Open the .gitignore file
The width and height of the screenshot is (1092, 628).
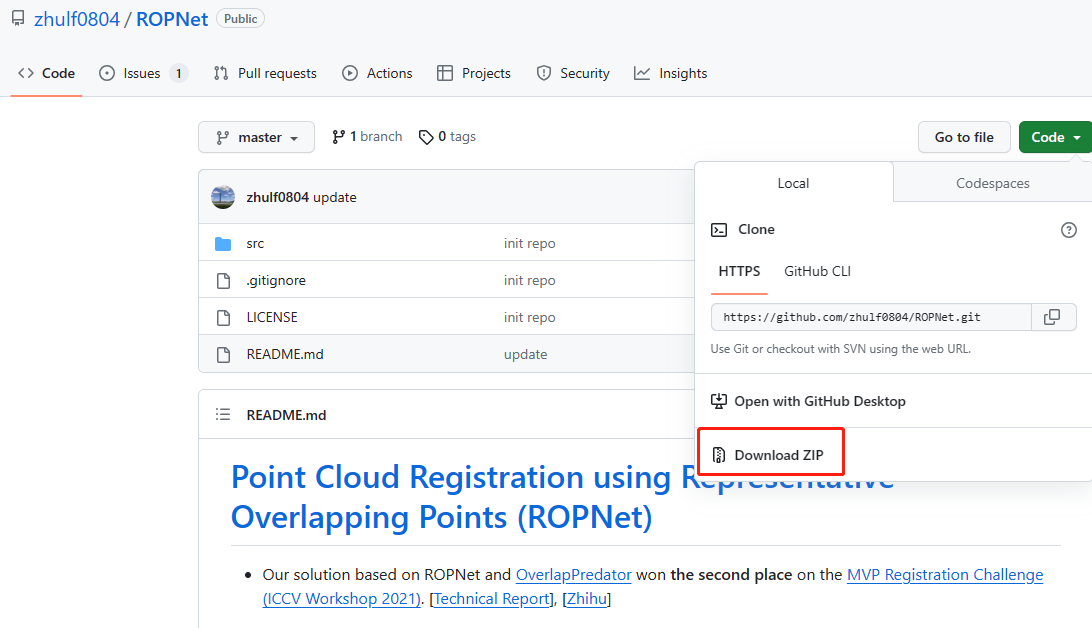(276, 281)
